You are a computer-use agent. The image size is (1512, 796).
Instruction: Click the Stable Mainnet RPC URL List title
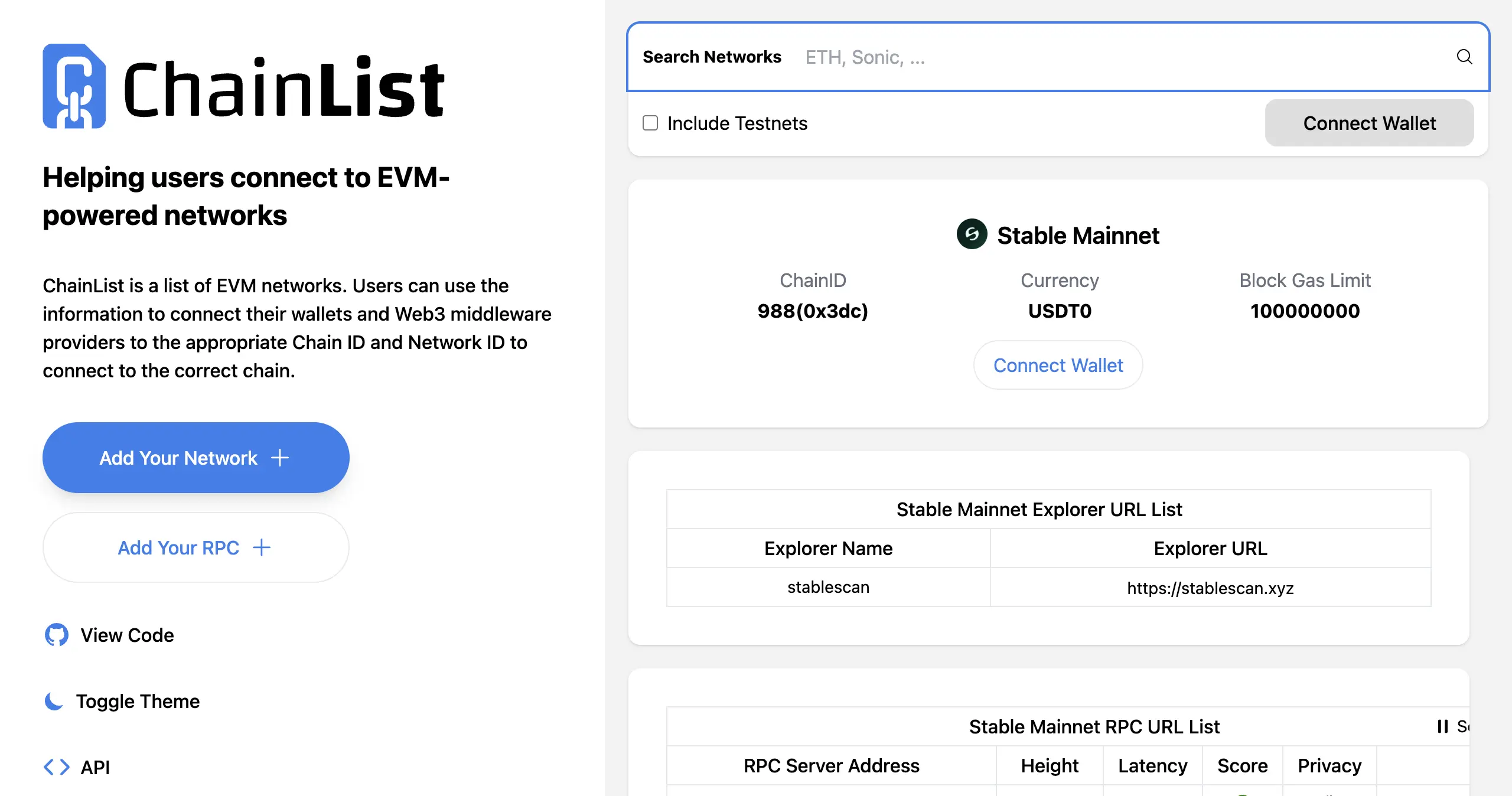pyautogui.click(x=1094, y=726)
